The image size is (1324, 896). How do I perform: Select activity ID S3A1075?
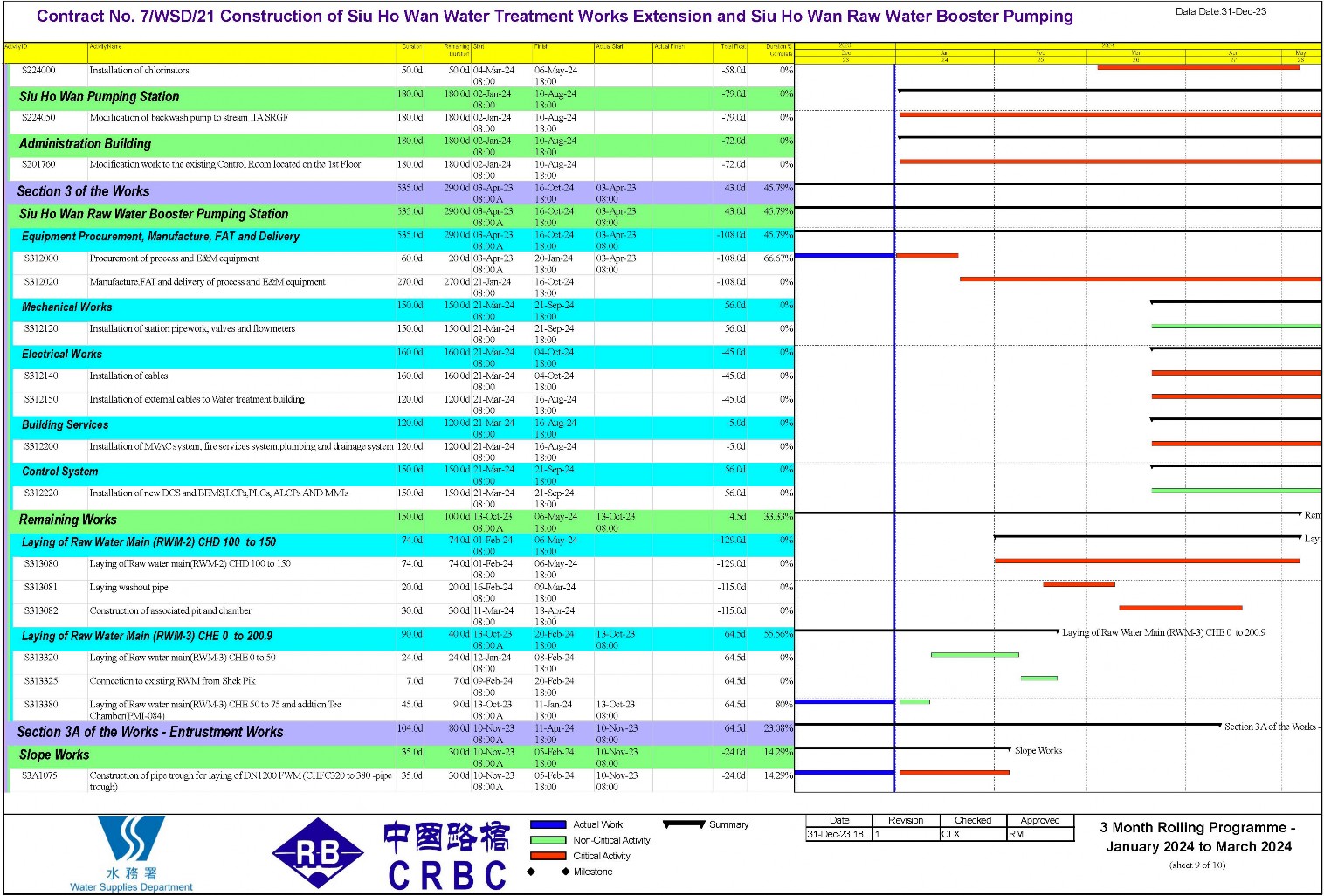(x=39, y=775)
